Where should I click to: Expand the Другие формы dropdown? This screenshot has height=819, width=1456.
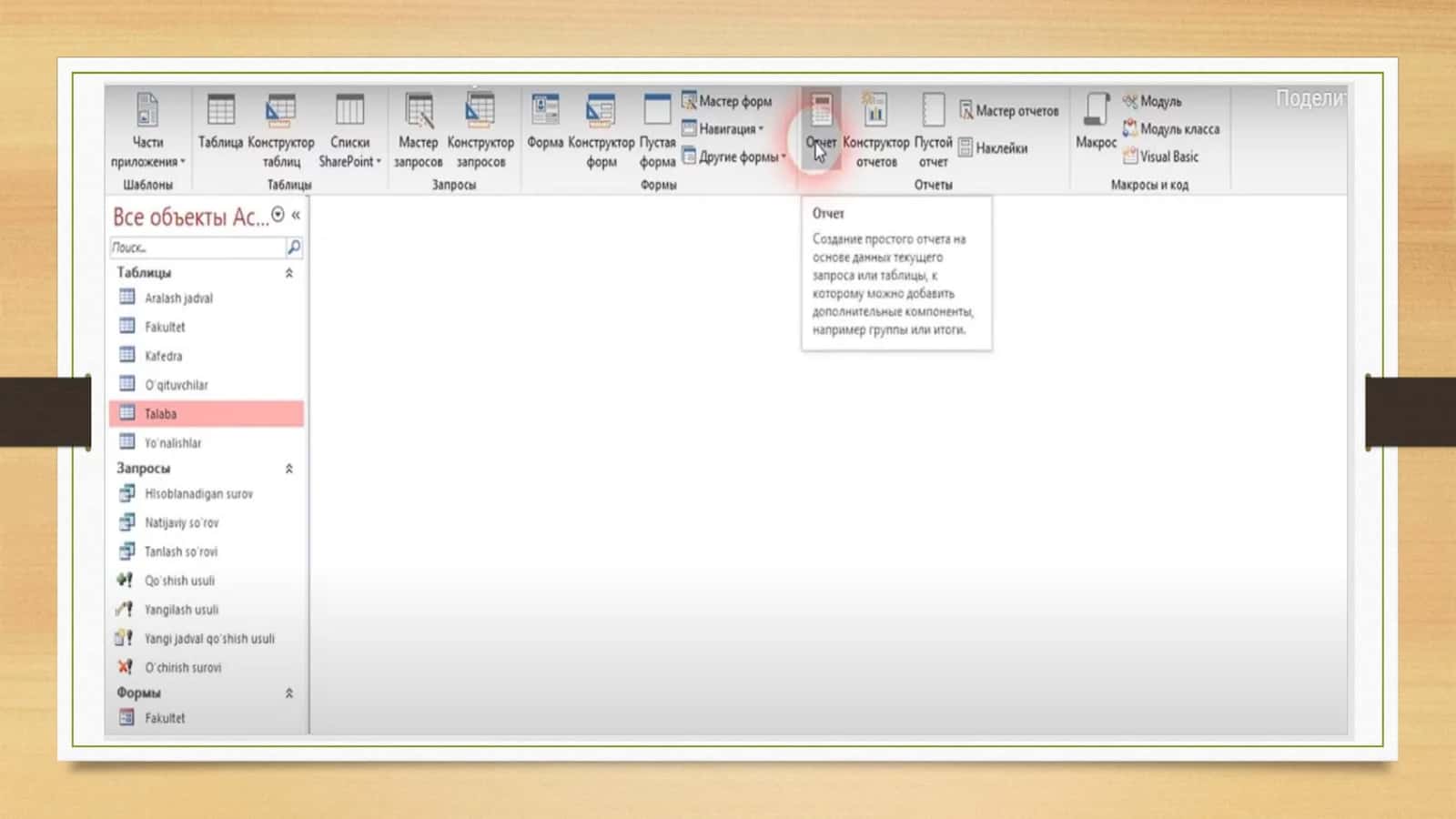click(x=734, y=157)
